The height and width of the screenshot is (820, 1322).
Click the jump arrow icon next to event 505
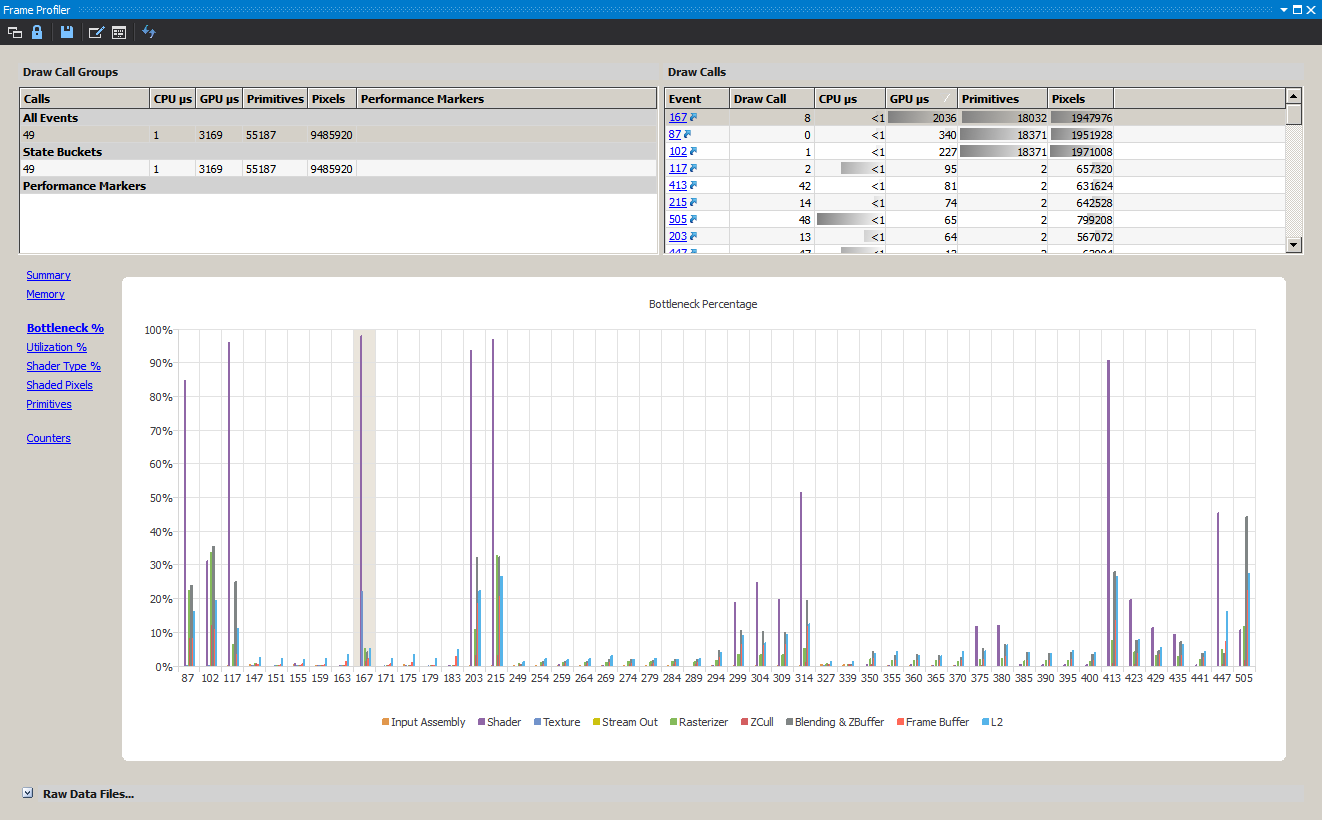click(693, 219)
